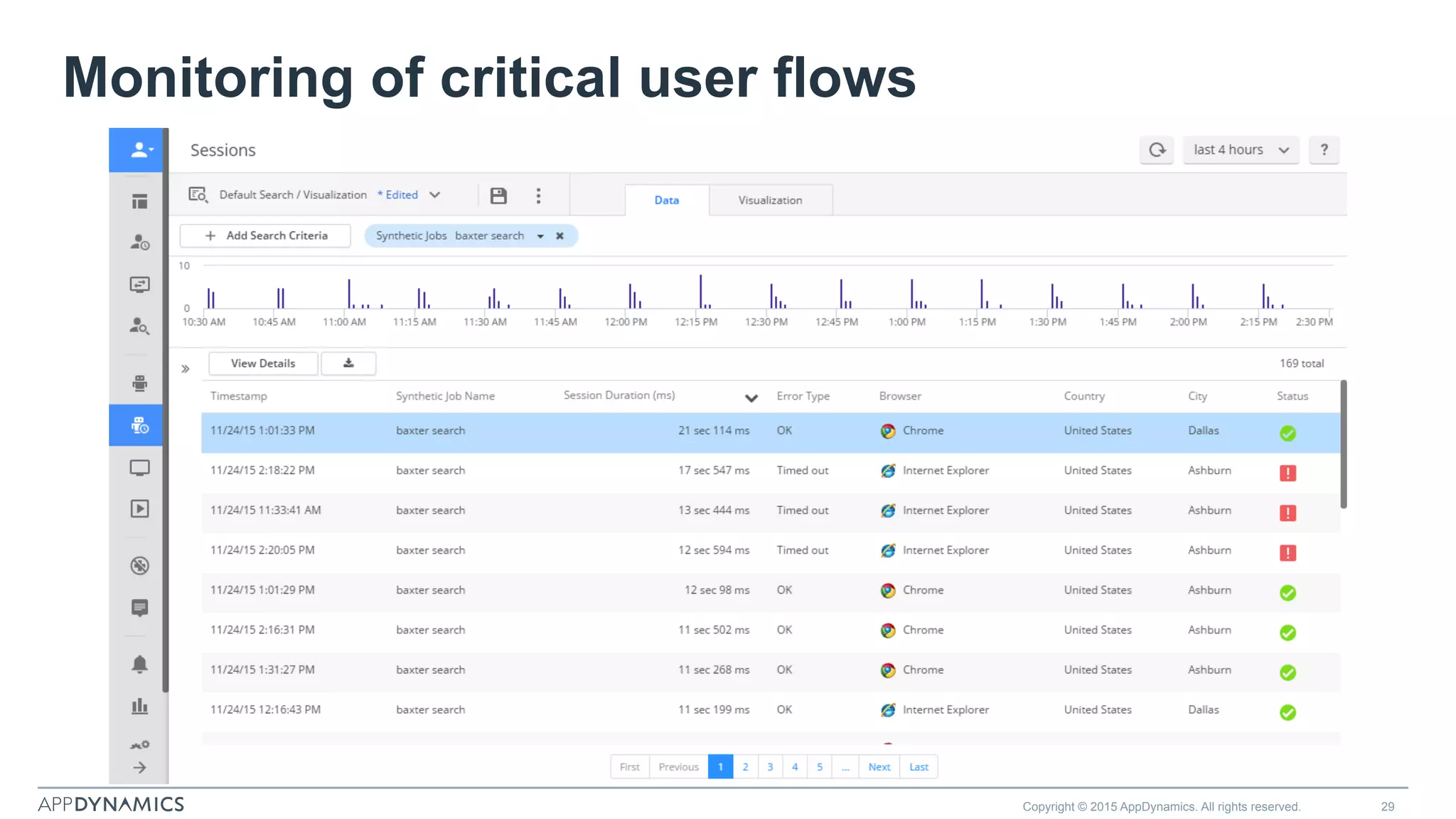Open help with the question mark button
The width and height of the screenshot is (1456, 819).
(1324, 150)
